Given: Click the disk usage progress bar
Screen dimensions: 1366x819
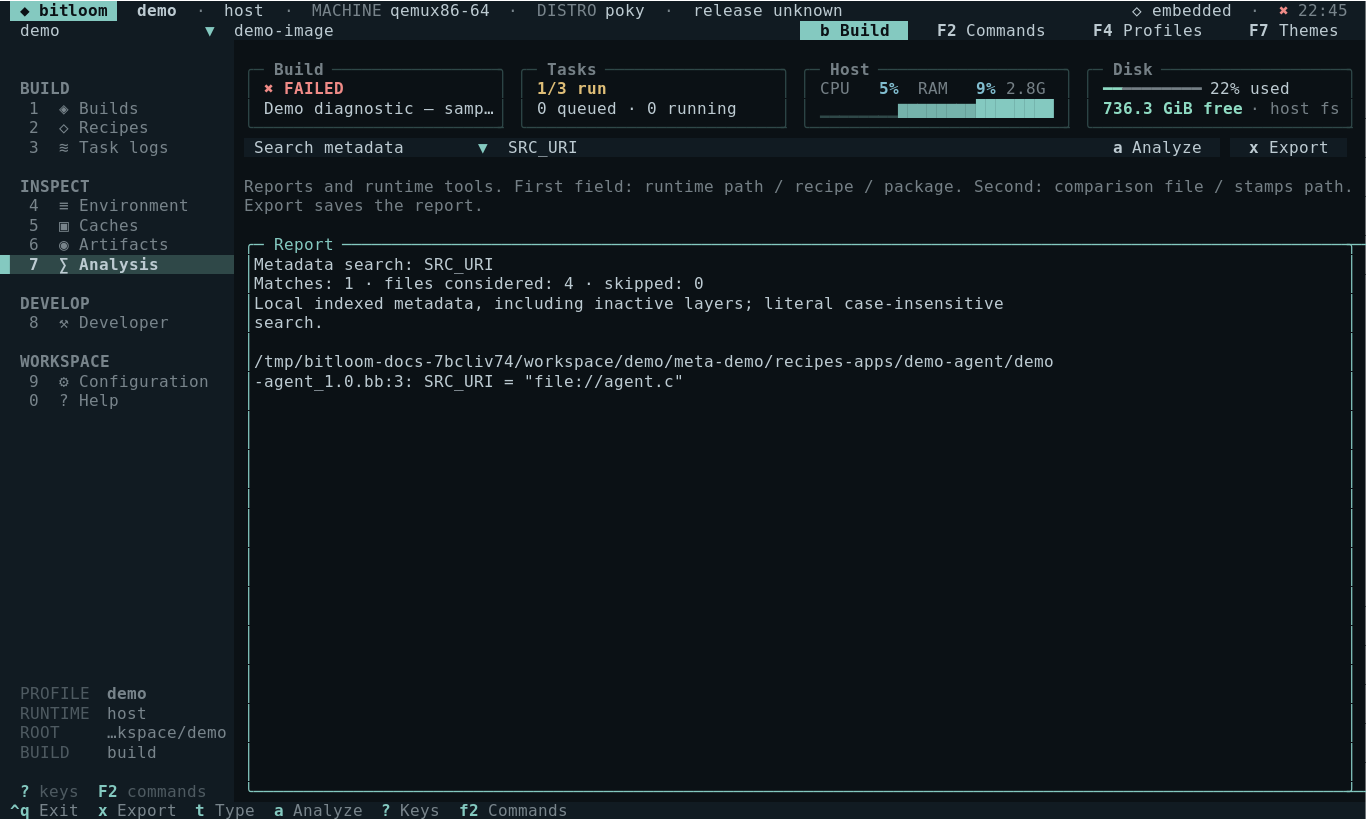Looking at the screenshot, I should (1152, 89).
